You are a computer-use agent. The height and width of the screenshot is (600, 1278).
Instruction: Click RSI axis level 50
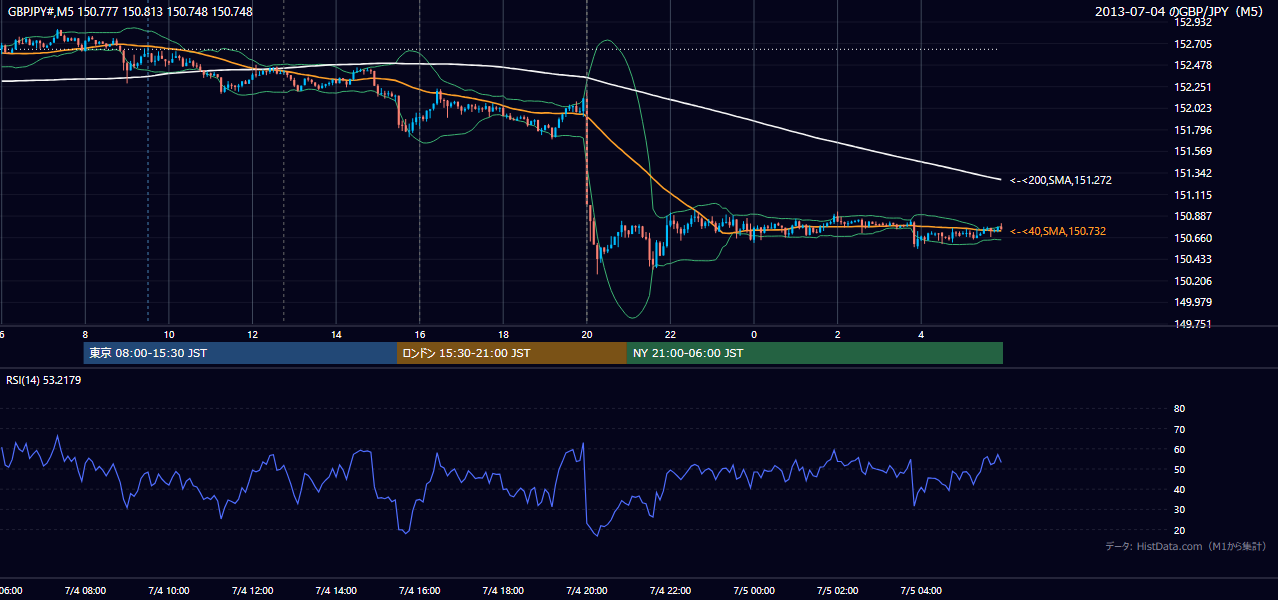1179,469
